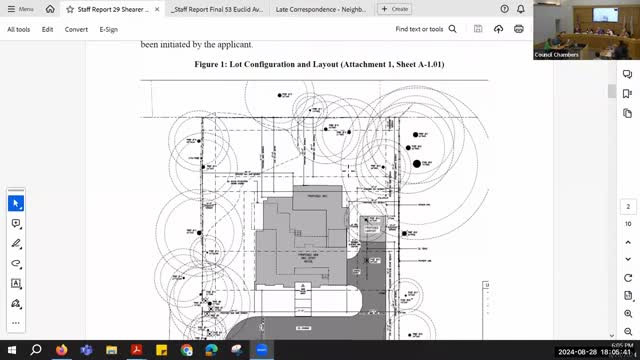This screenshot has width=640, height=360.
Task: Open Zoom app from taskbar
Action: point(262,350)
